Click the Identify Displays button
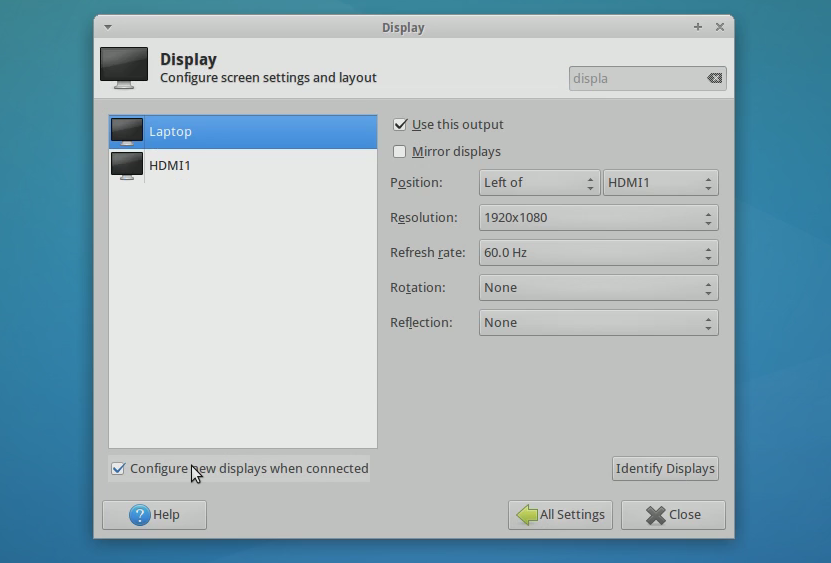The image size is (831, 563). click(665, 469)
